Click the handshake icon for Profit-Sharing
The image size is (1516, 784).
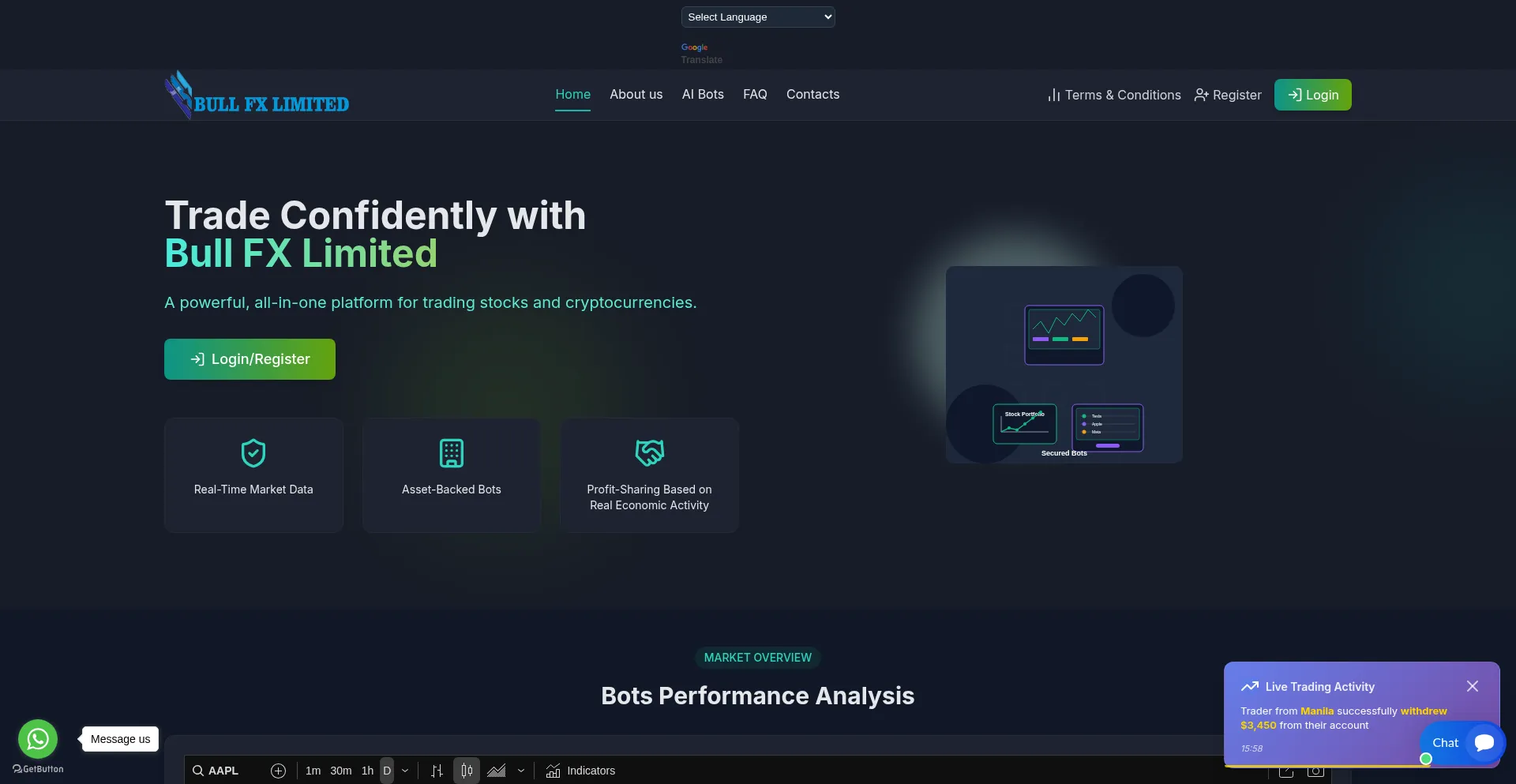point(650,453)
